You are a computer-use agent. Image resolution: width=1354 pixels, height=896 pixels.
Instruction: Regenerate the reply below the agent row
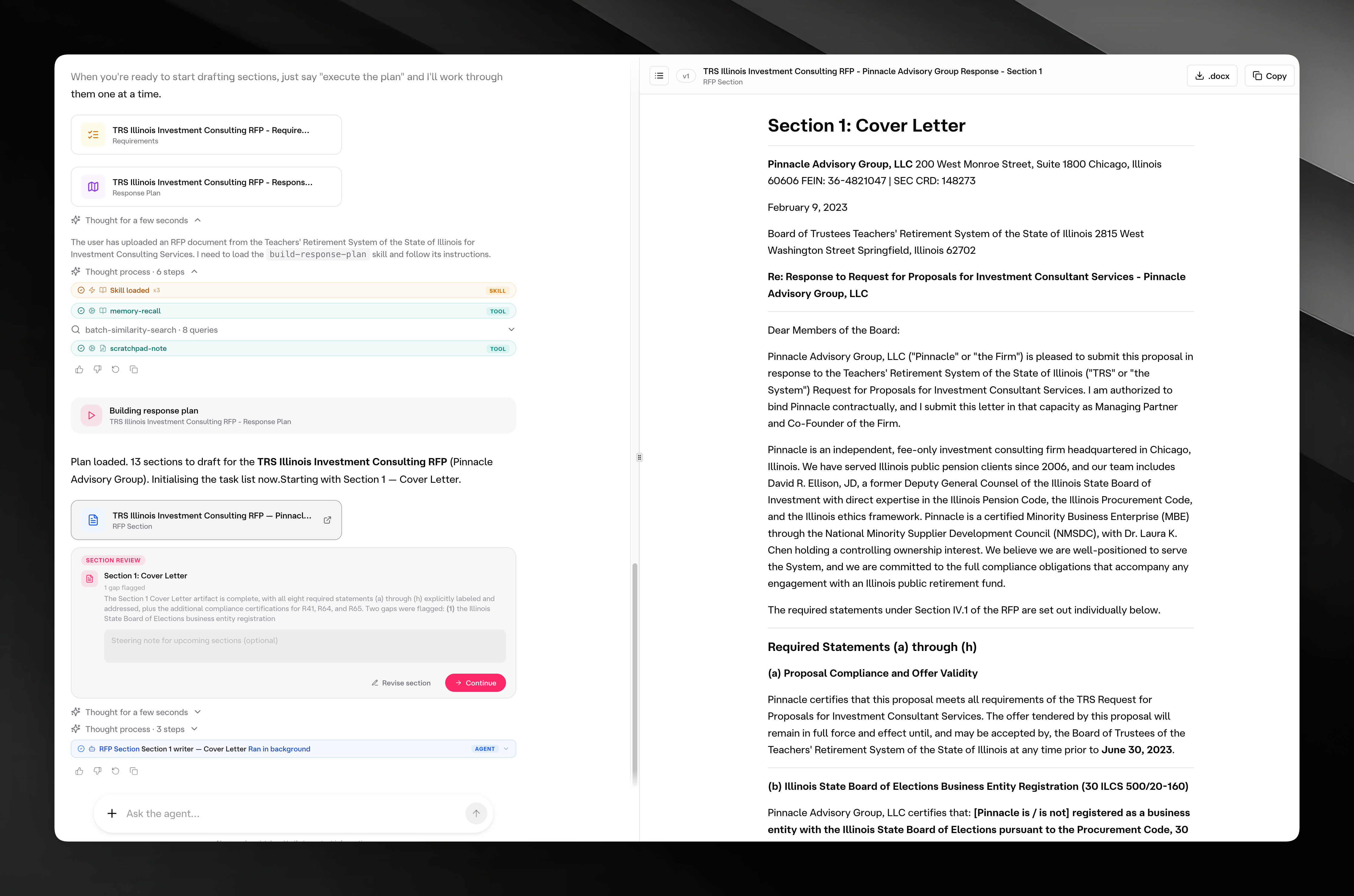(x=115, y=771)
